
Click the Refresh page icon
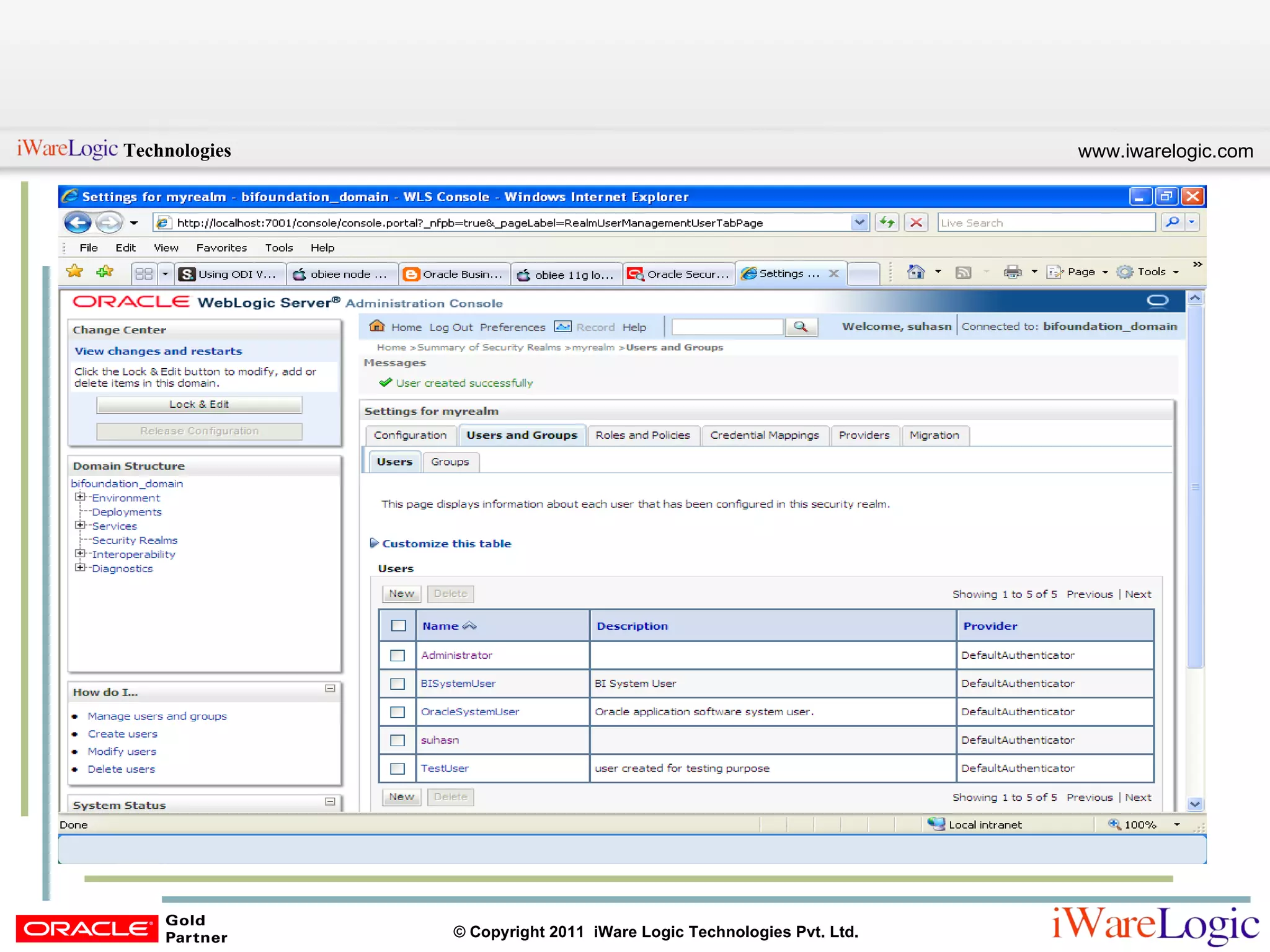[887, 223]
